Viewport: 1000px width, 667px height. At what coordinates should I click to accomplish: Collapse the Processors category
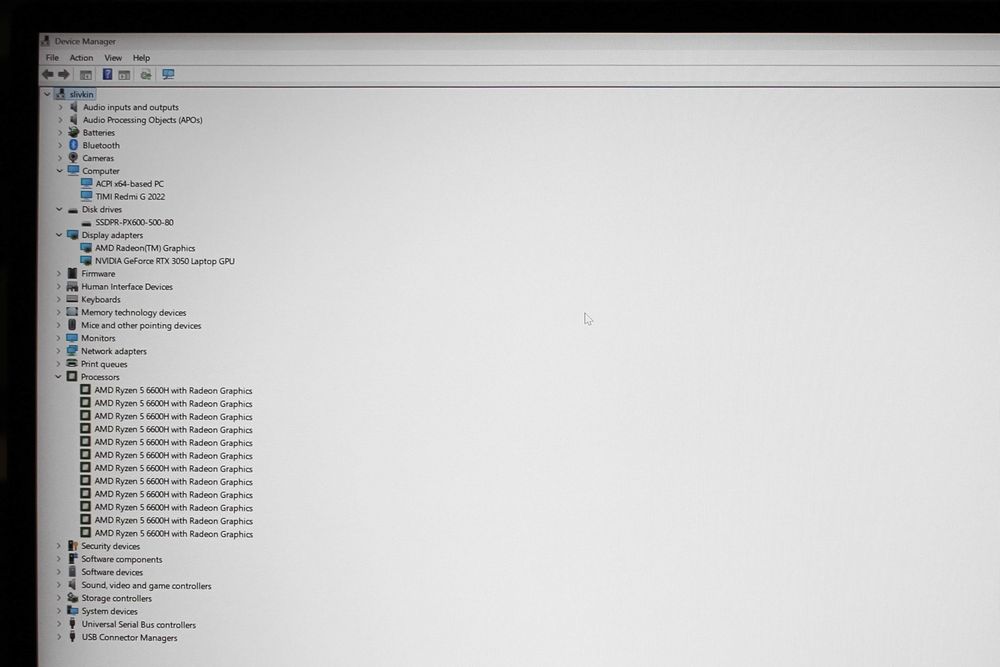pos(58,377)
